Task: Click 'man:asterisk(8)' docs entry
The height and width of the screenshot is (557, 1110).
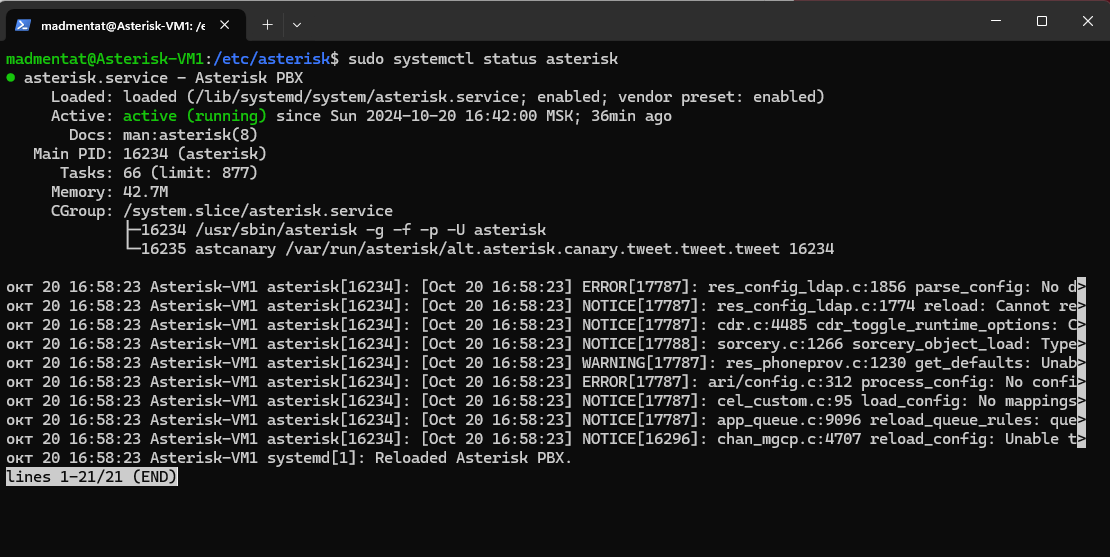Action: tap(190, 135)
